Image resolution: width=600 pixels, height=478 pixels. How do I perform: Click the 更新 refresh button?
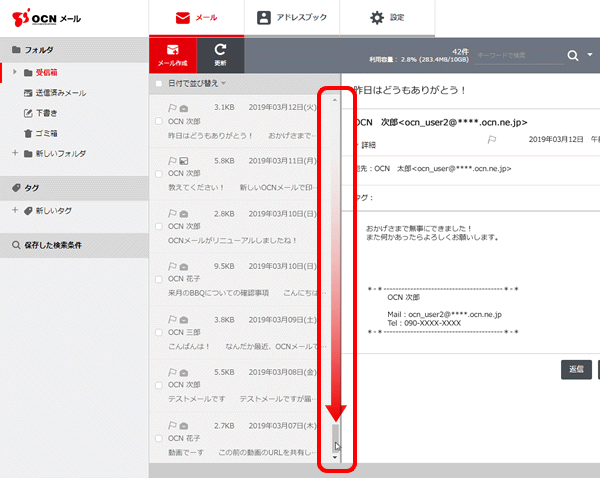tap(220, 55)
